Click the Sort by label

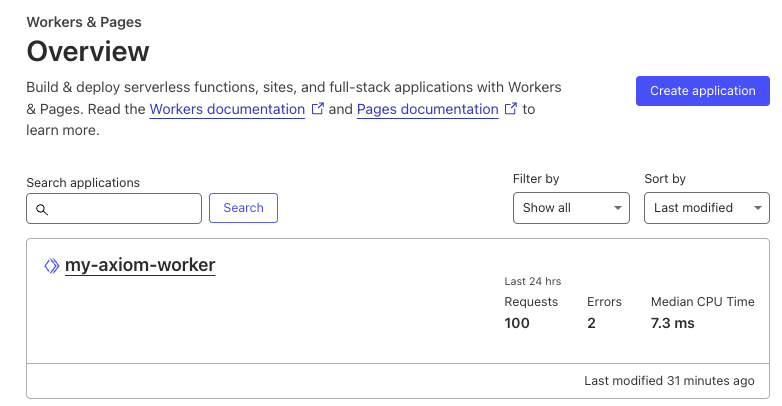(x=665, y=179)
